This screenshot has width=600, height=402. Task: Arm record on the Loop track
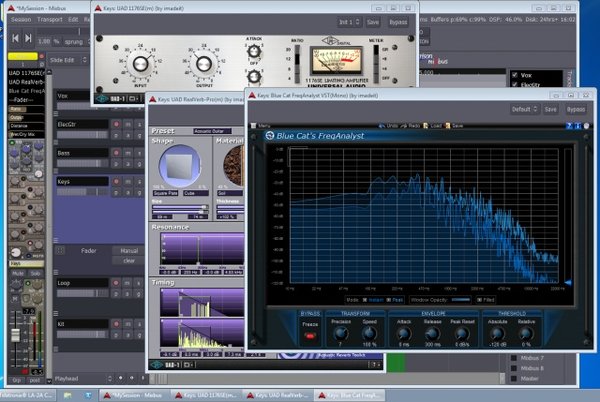(x=116, y=283)
